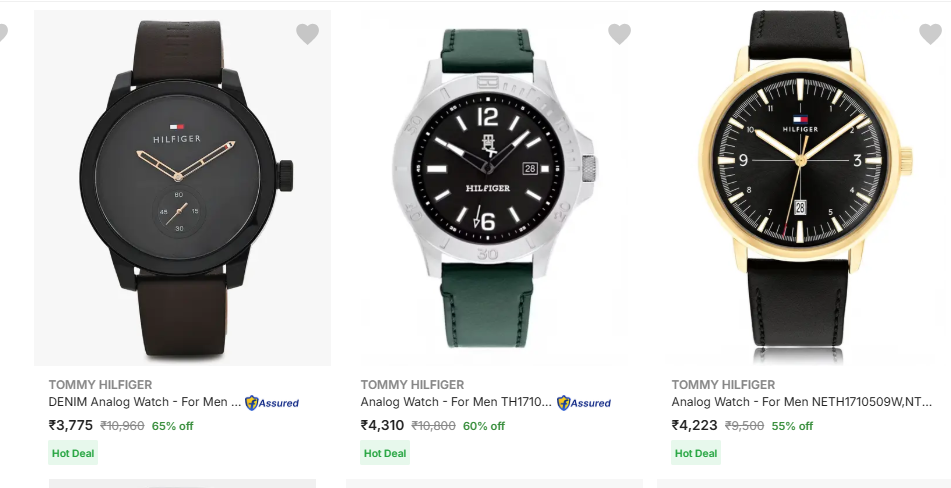951x488 pixels.
Task: Favorite the gold-case watch using its heart
Action: 930,35
